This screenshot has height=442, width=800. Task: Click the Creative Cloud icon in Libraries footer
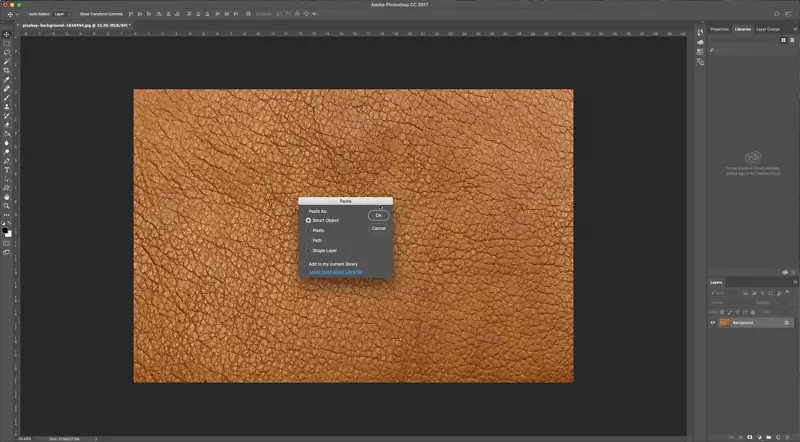click(x=785, y=272)
